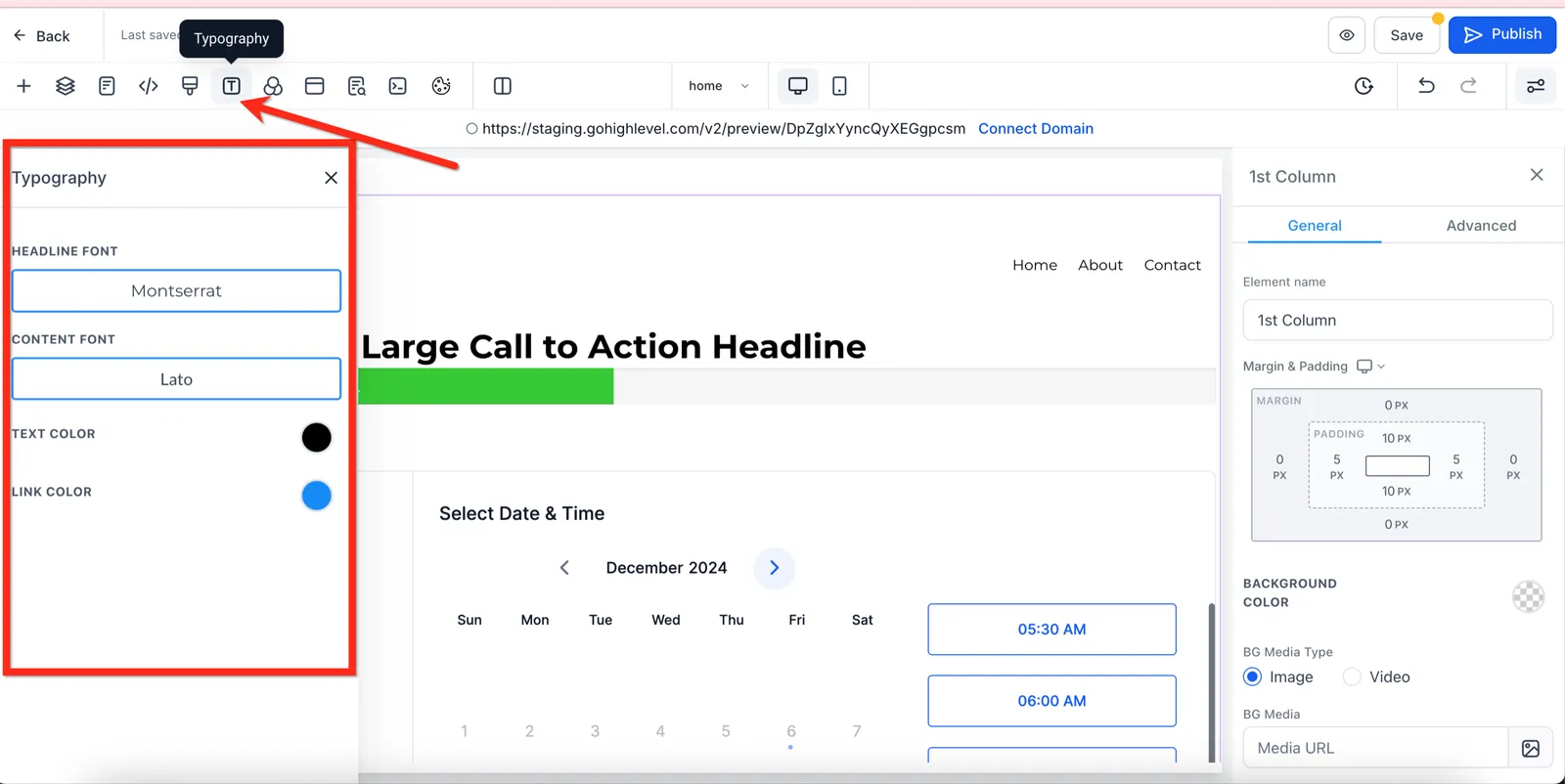The width and height of the screenshot is (1565, 784).
Task: Open the Content Font Lato selector
Action: click(176, 379)
